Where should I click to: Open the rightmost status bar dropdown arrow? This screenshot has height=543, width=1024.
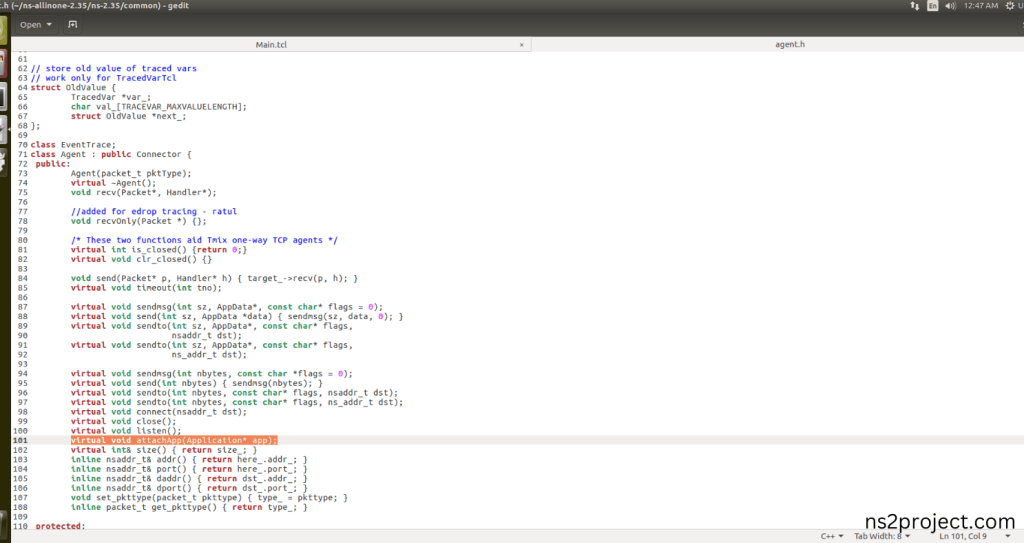[1010, 536]
